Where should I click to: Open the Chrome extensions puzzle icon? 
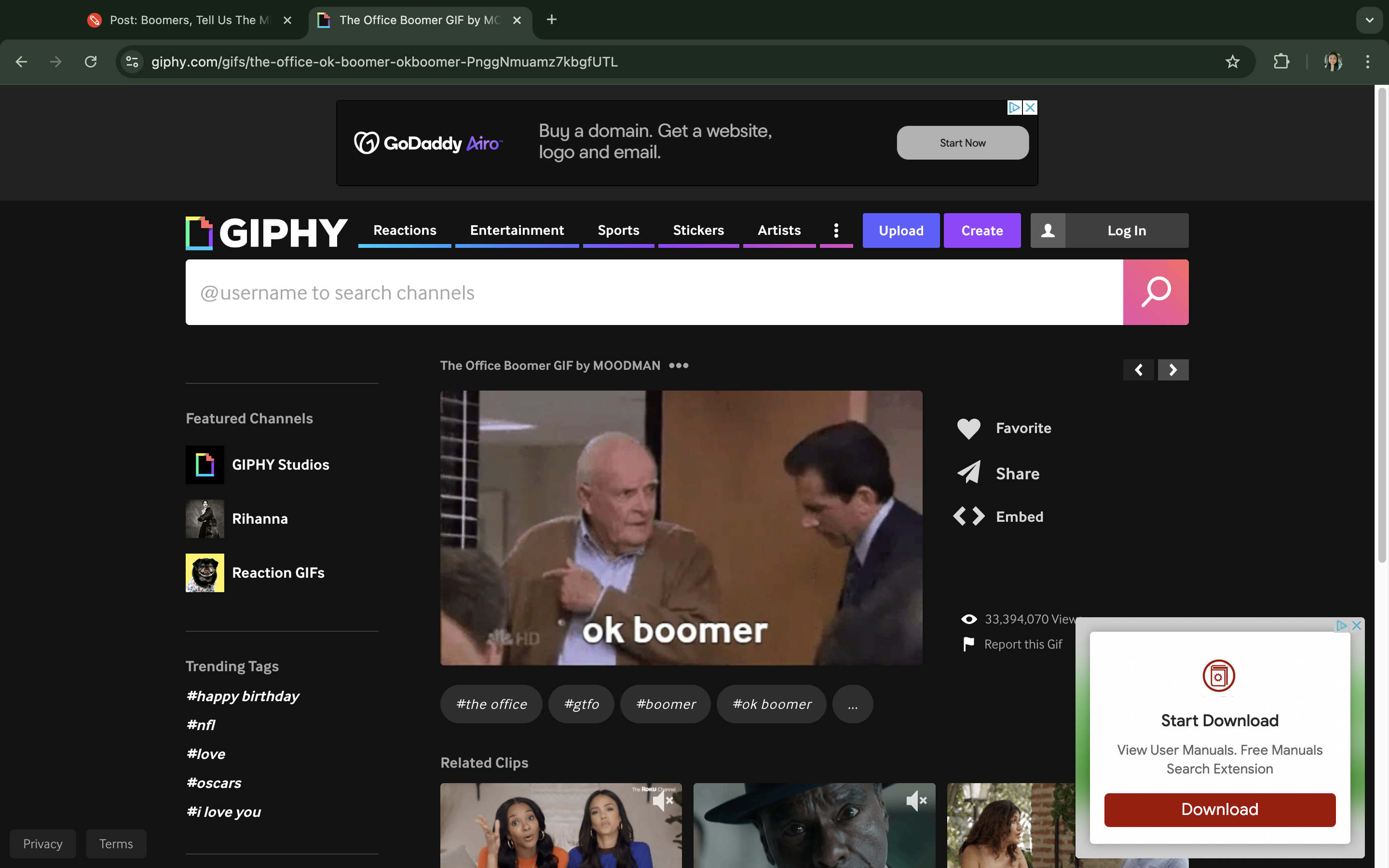tap(1281, 61)
